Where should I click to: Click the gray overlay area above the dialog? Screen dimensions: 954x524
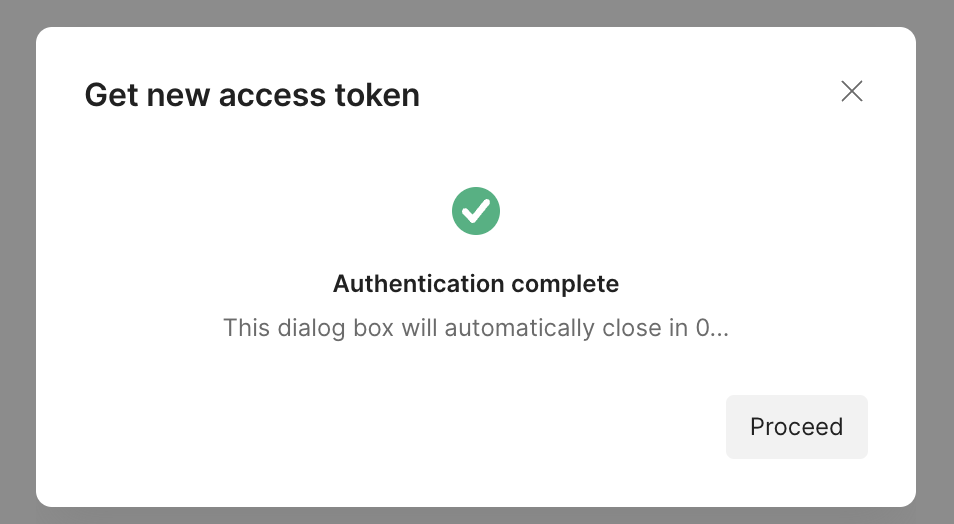click(x=476, y=12)
